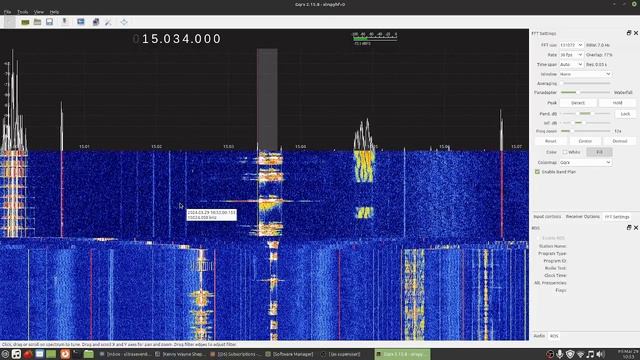
Task: Switch to the RDS tab
Action: 554,336
